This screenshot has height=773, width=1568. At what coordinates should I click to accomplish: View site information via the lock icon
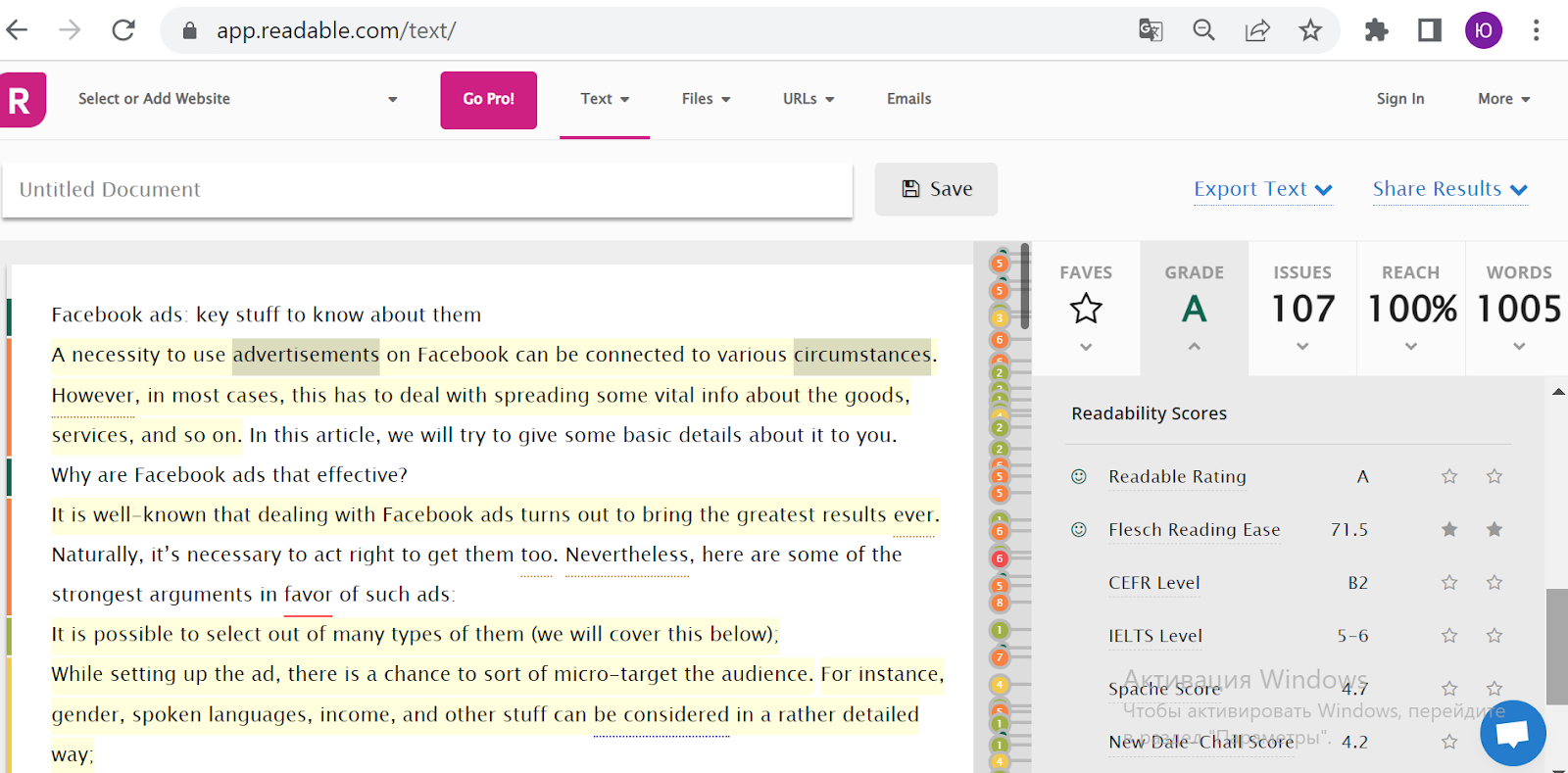pyautogui.click(x=190, y=30)
